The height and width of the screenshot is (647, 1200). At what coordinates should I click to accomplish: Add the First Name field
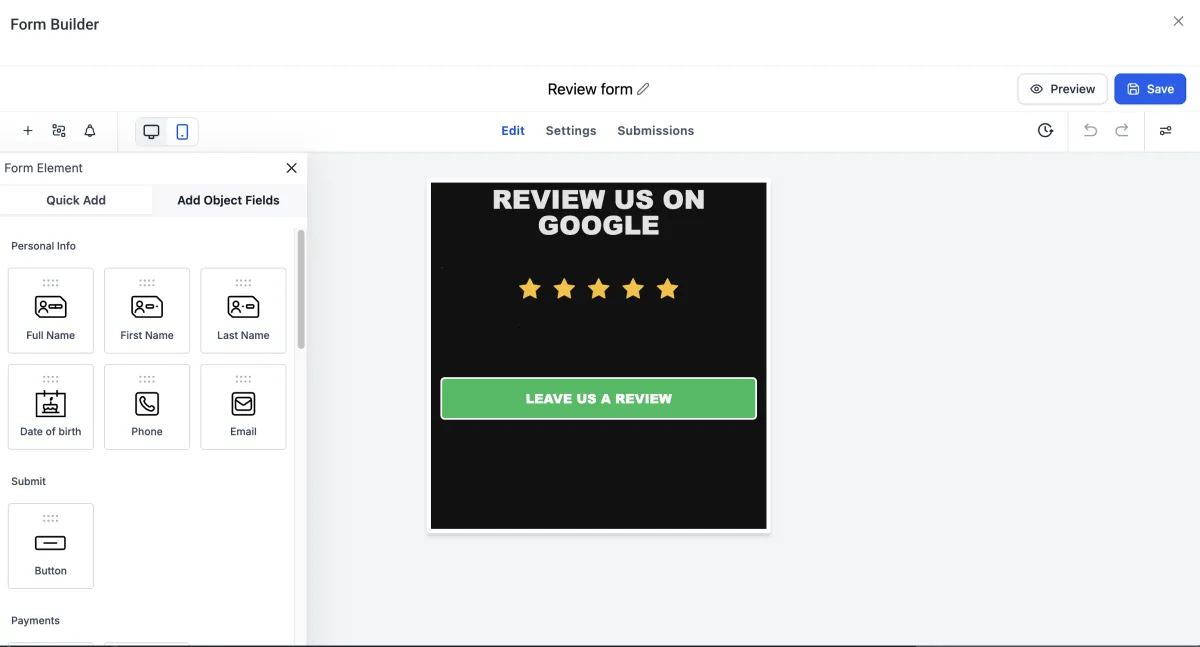tap(147, 310)
